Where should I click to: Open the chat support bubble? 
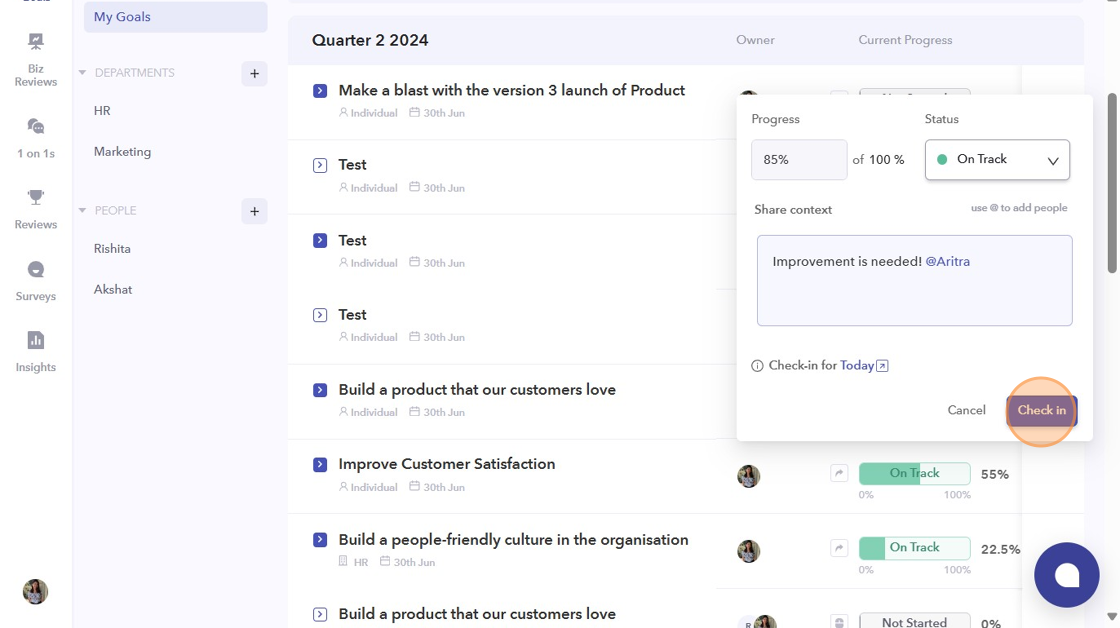pyautogui.click(x=1066, y=575)
